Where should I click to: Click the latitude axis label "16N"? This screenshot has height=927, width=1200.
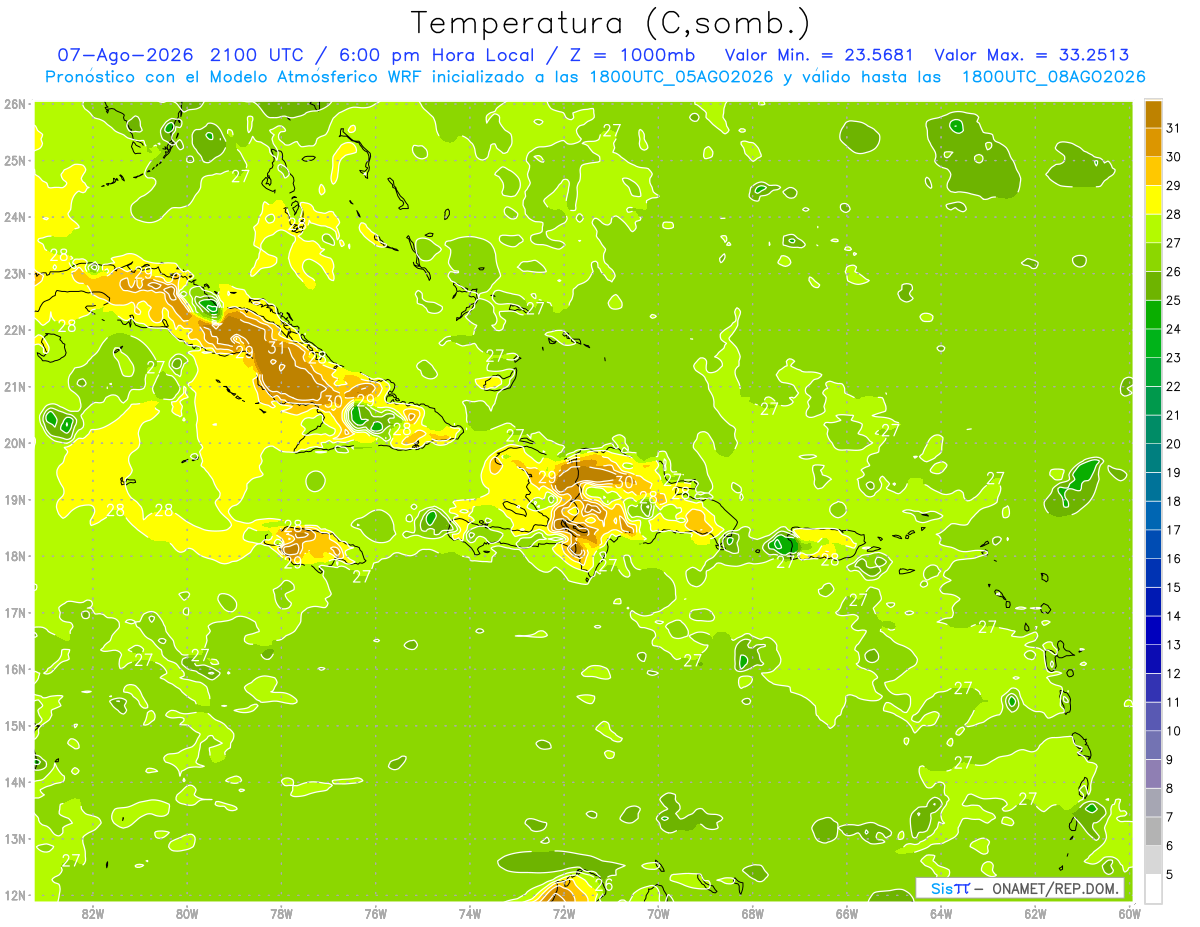(x=15, y=669)
